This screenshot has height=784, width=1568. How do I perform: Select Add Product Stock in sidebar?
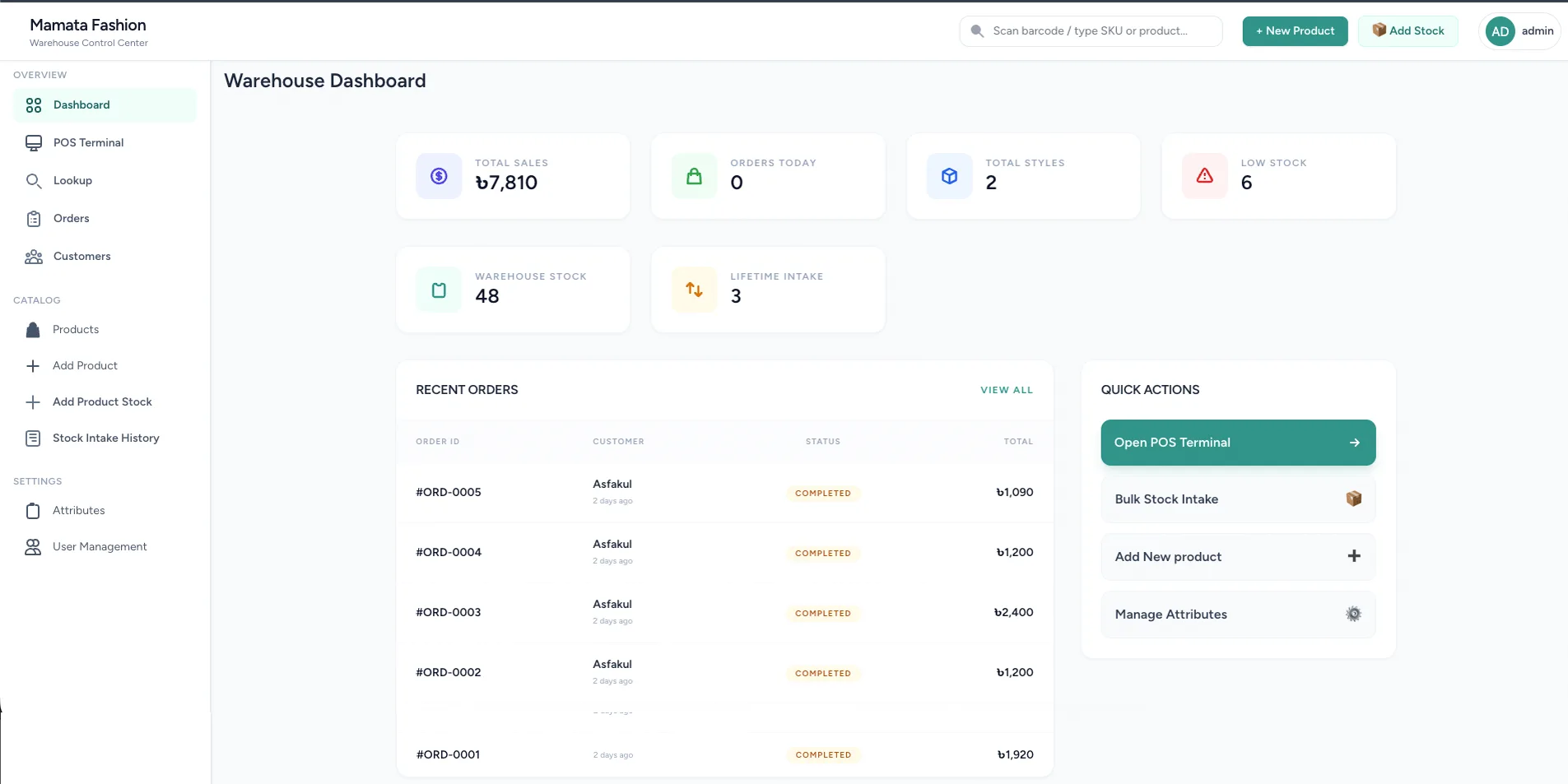pyautogui.click(x=102, y=402)
